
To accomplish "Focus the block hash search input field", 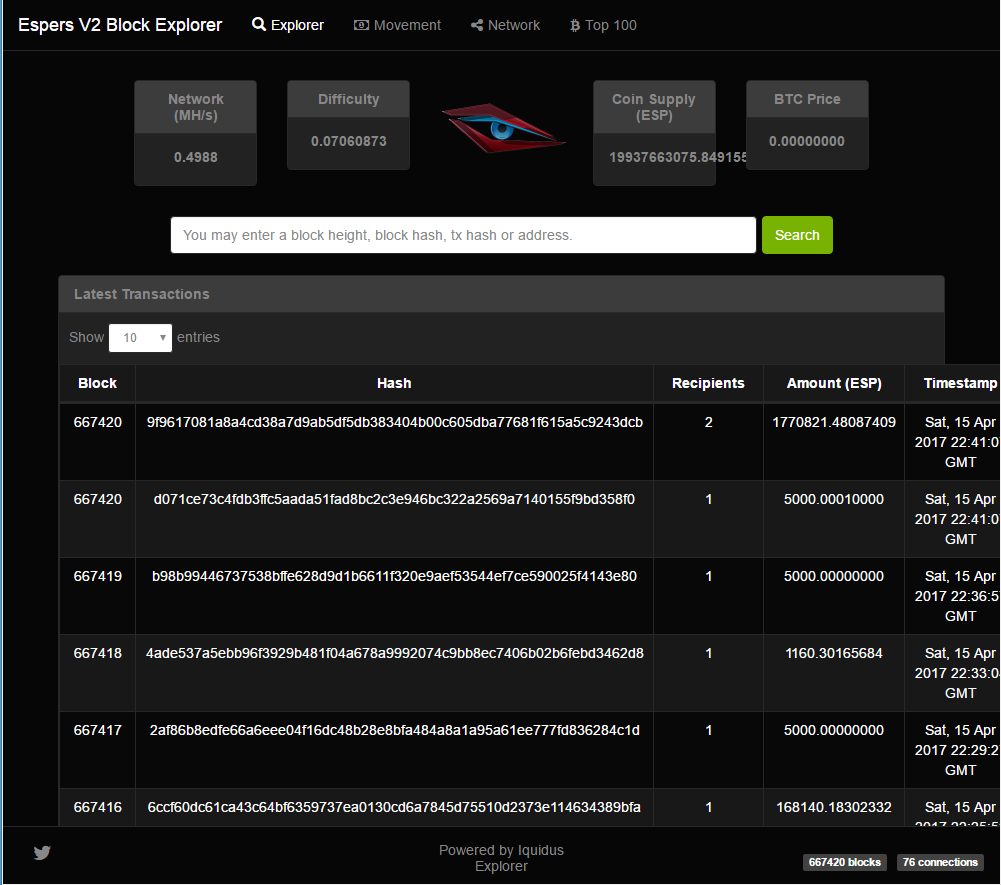I will 463,235.
